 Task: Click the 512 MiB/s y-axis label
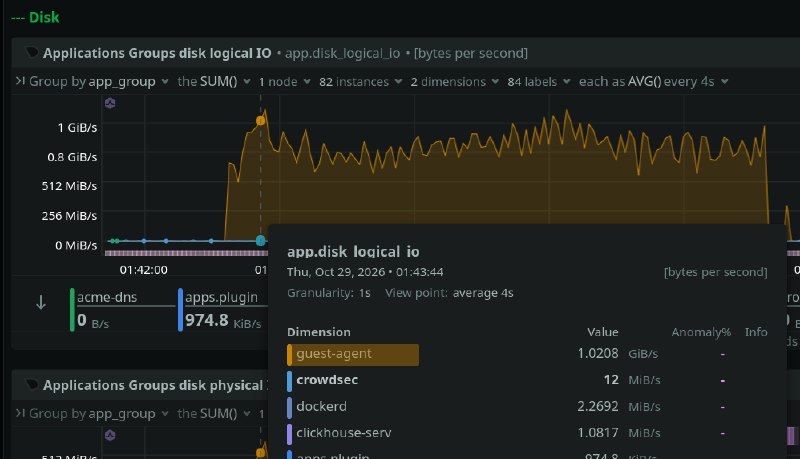pyautogui.click(x=69, y=186)
